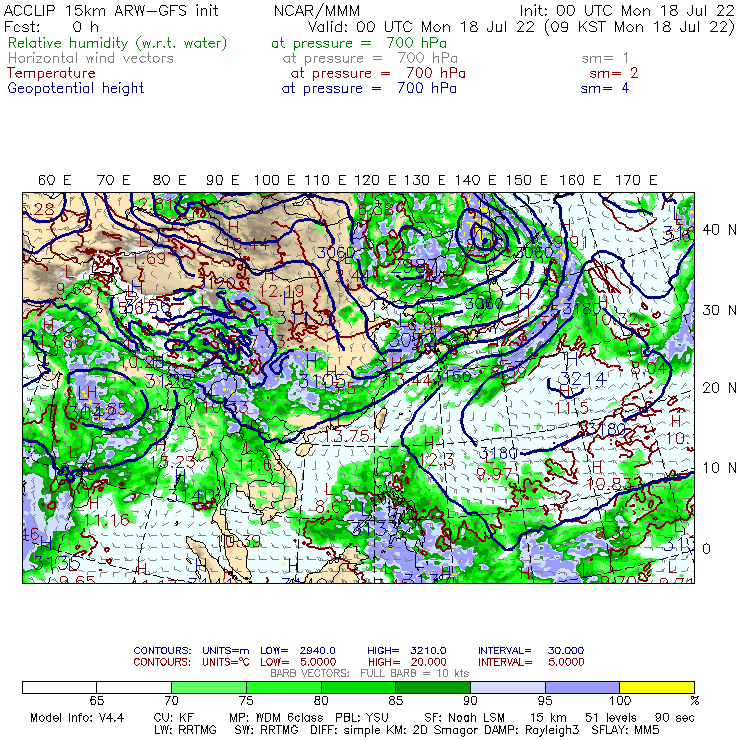Image resolution: width=740 pixels, height=740 pixels.
Task: Click the red '11.16' temperature value
Action: (107, 520)
